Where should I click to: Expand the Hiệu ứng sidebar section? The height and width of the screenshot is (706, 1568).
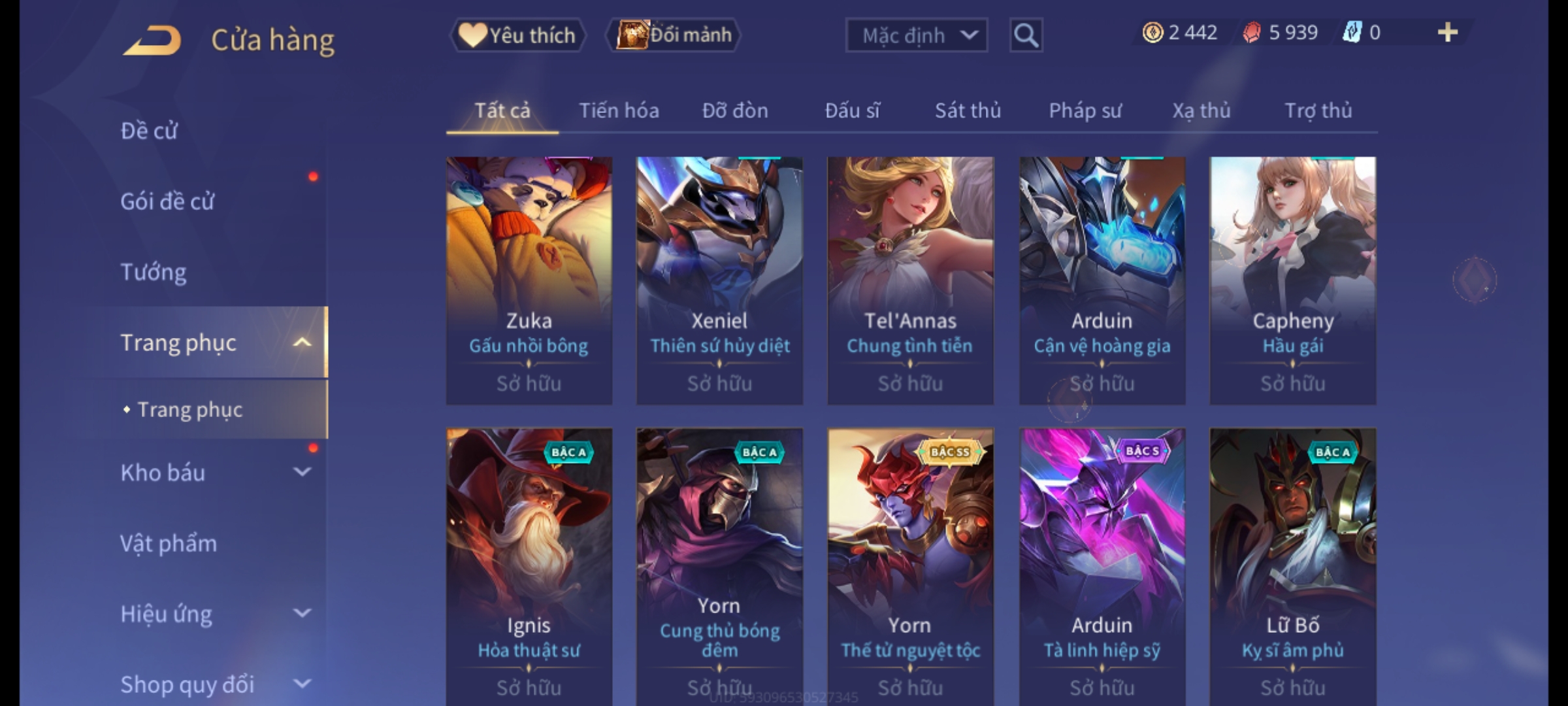[302, 613]
